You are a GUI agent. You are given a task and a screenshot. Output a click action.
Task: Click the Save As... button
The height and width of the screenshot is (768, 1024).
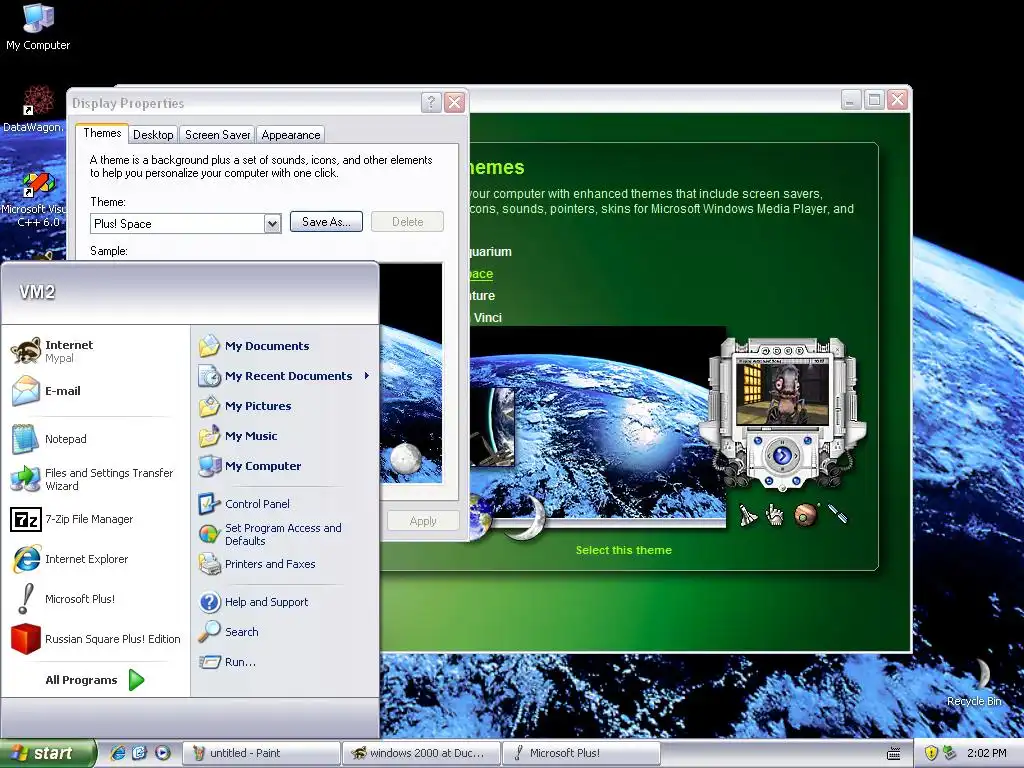tap(326, 222)
